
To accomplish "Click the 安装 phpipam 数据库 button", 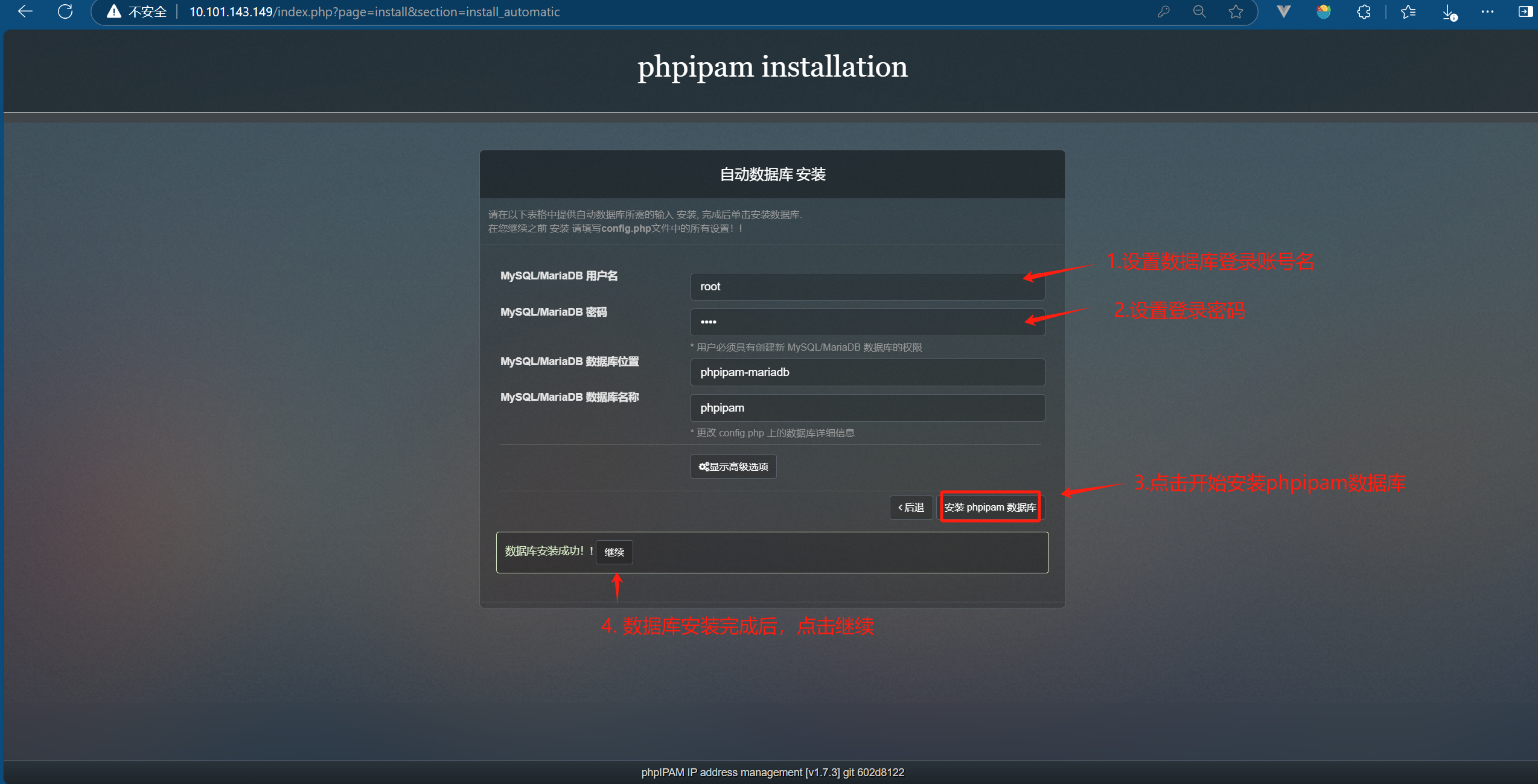I will 989,507.
